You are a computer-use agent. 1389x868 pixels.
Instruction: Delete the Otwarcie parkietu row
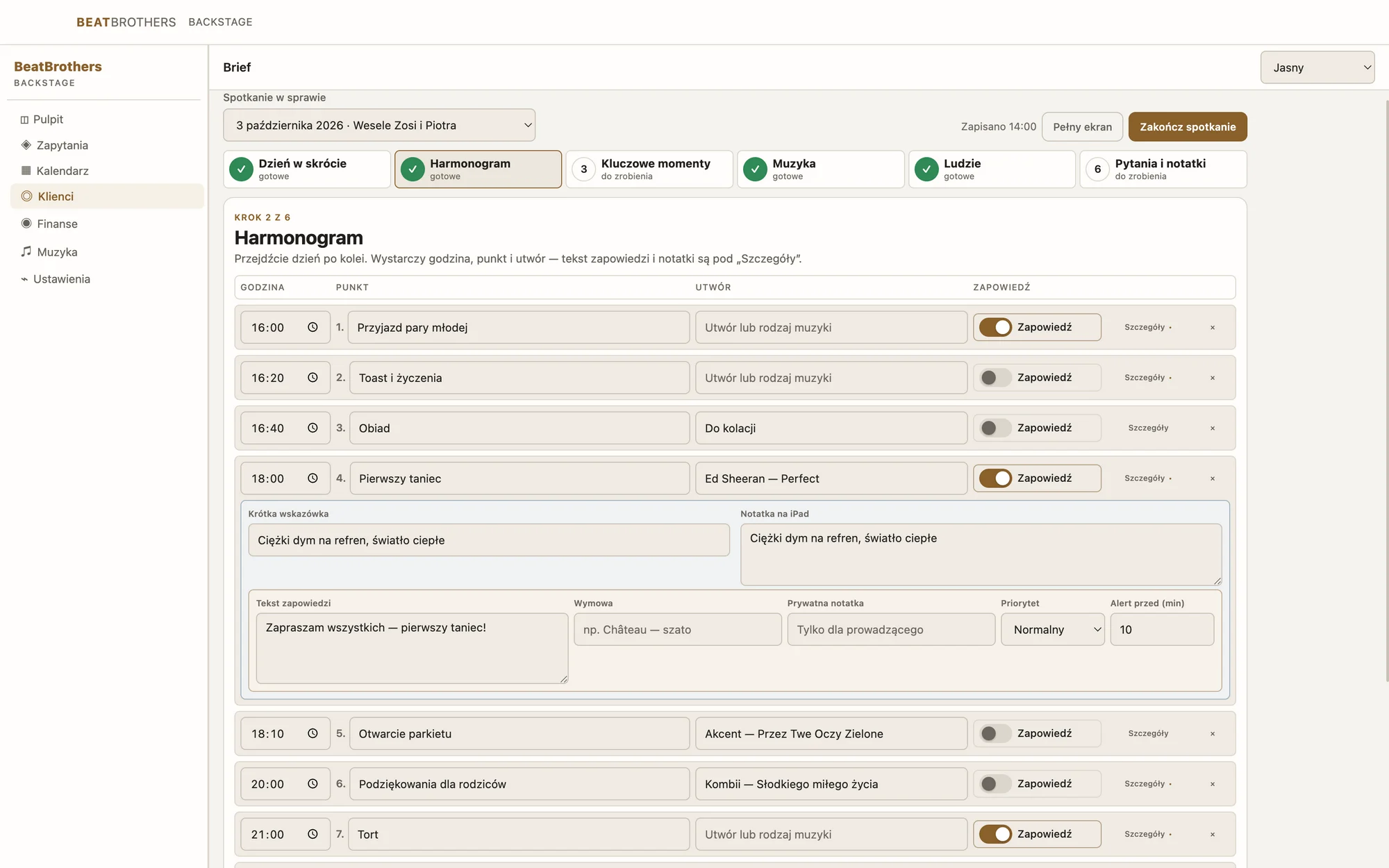point(1213,734)
